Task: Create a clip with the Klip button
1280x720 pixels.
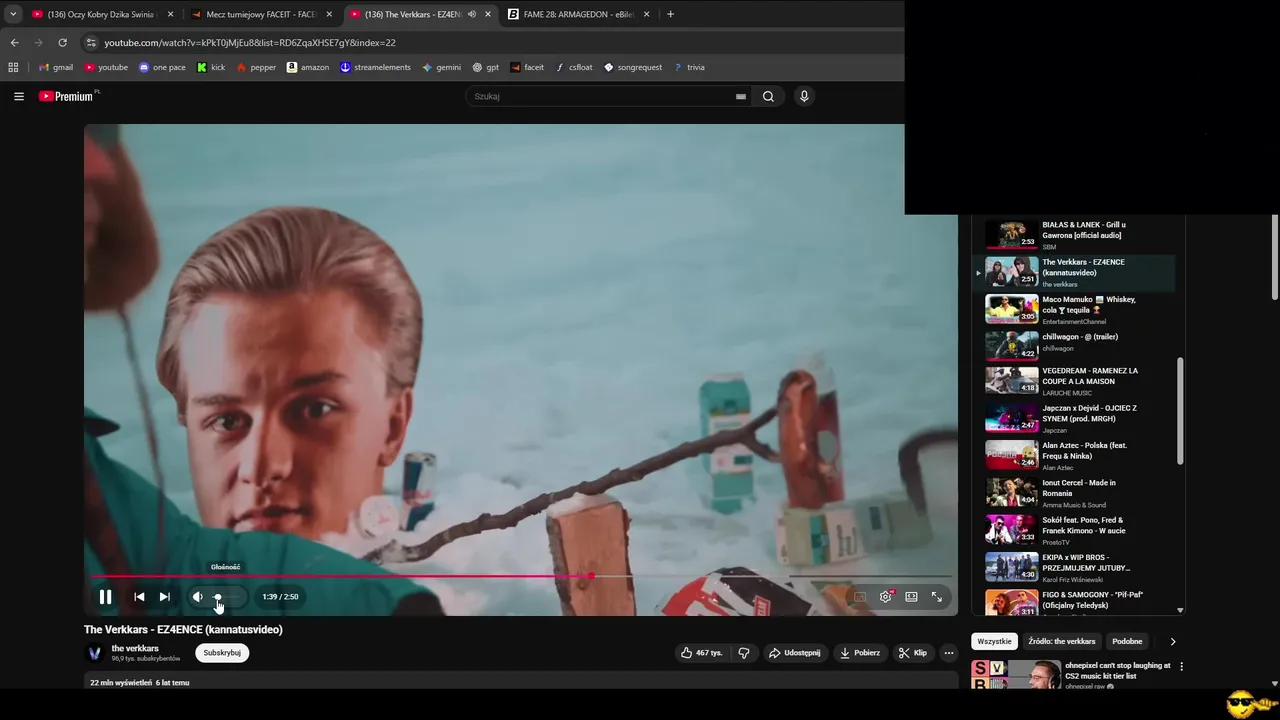Action: pos(913,653)
